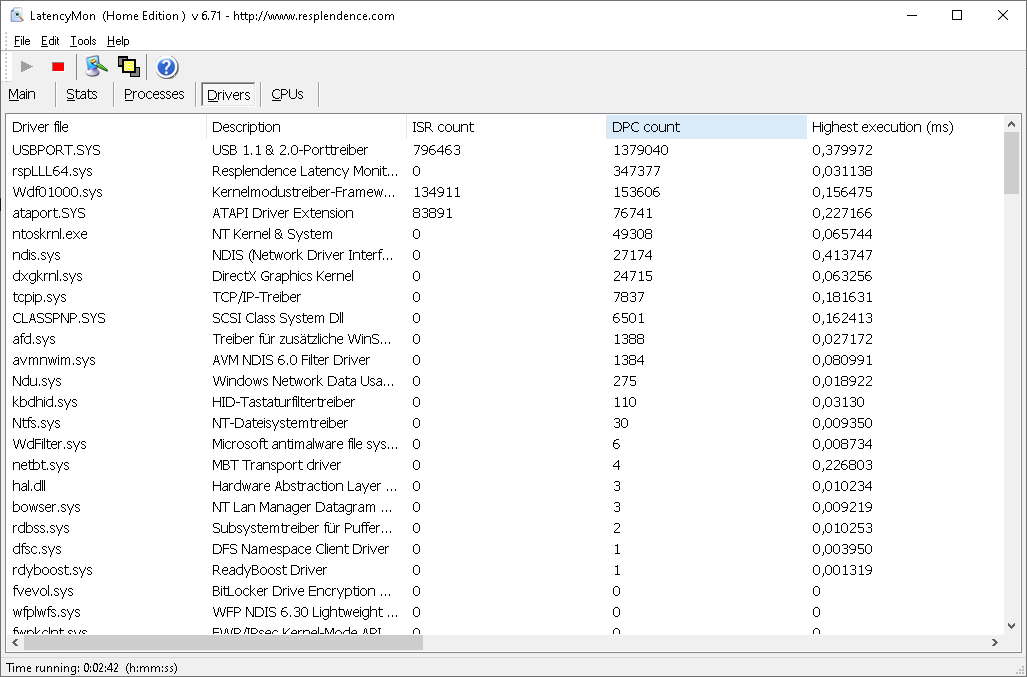
Task: Sort by Highest execution (ms) header
Action: pos(905,127)
